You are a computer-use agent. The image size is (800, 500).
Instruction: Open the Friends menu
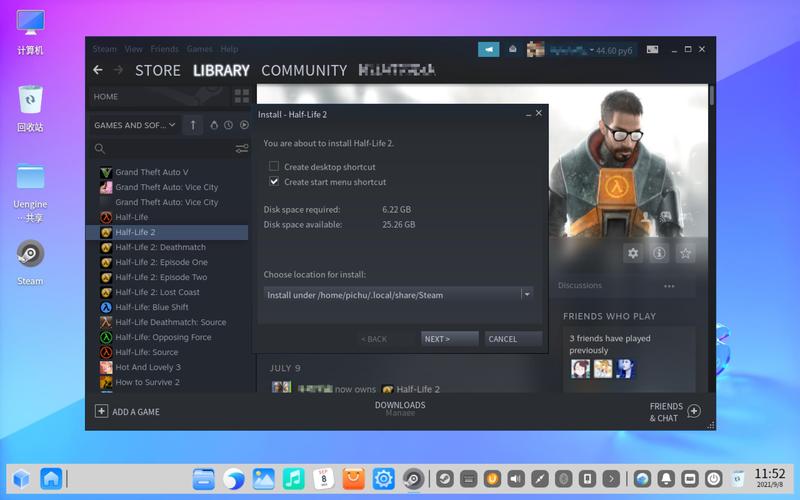[164, 49]
